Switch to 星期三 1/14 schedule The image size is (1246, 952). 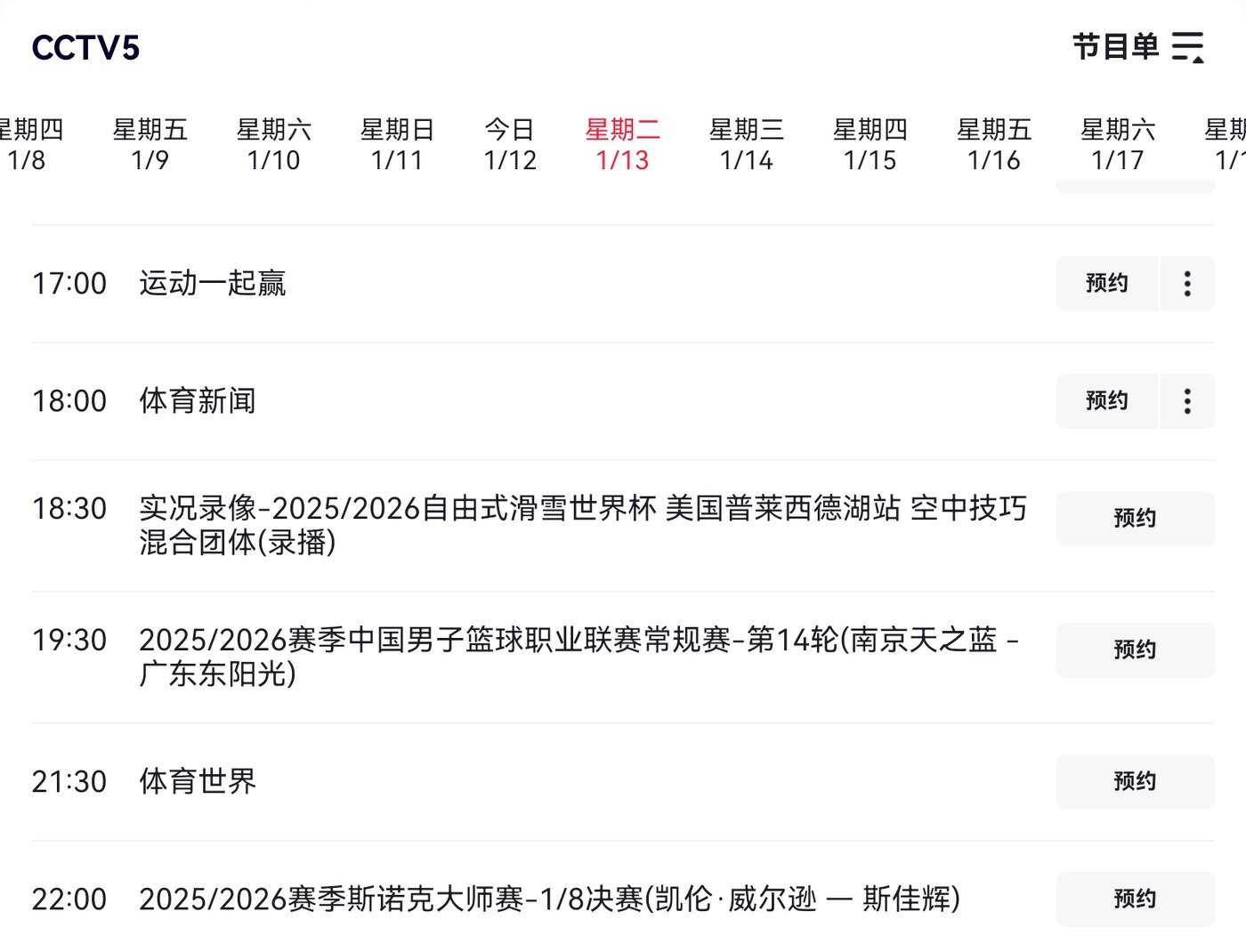[x=746, y=145]
